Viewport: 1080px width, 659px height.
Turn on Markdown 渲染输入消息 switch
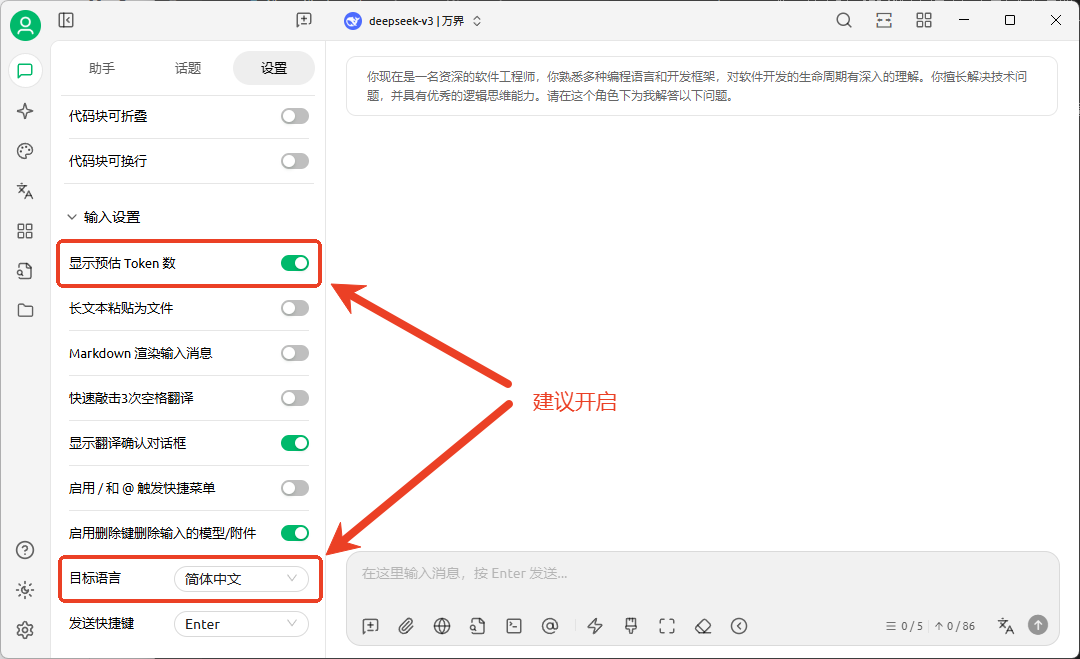[295, 353]
